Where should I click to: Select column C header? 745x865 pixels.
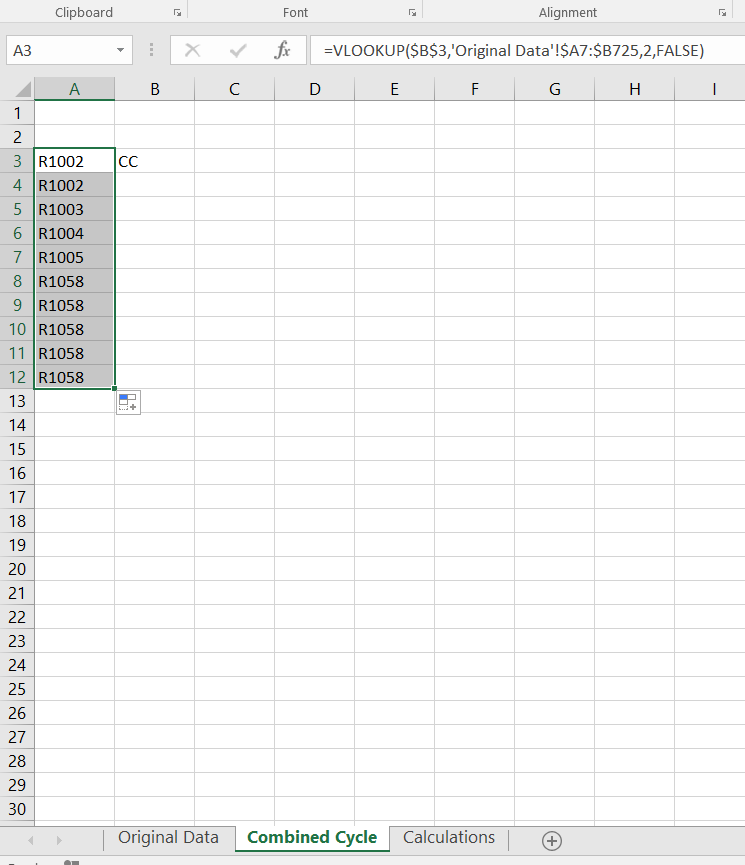tap(235, 89)
